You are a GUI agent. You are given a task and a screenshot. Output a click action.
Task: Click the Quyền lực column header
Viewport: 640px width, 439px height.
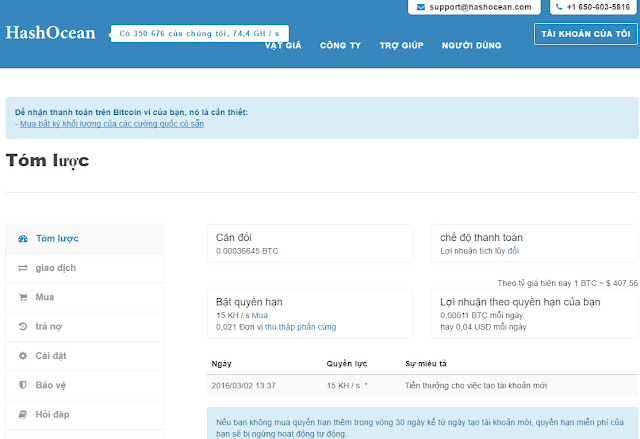(347, 364)
